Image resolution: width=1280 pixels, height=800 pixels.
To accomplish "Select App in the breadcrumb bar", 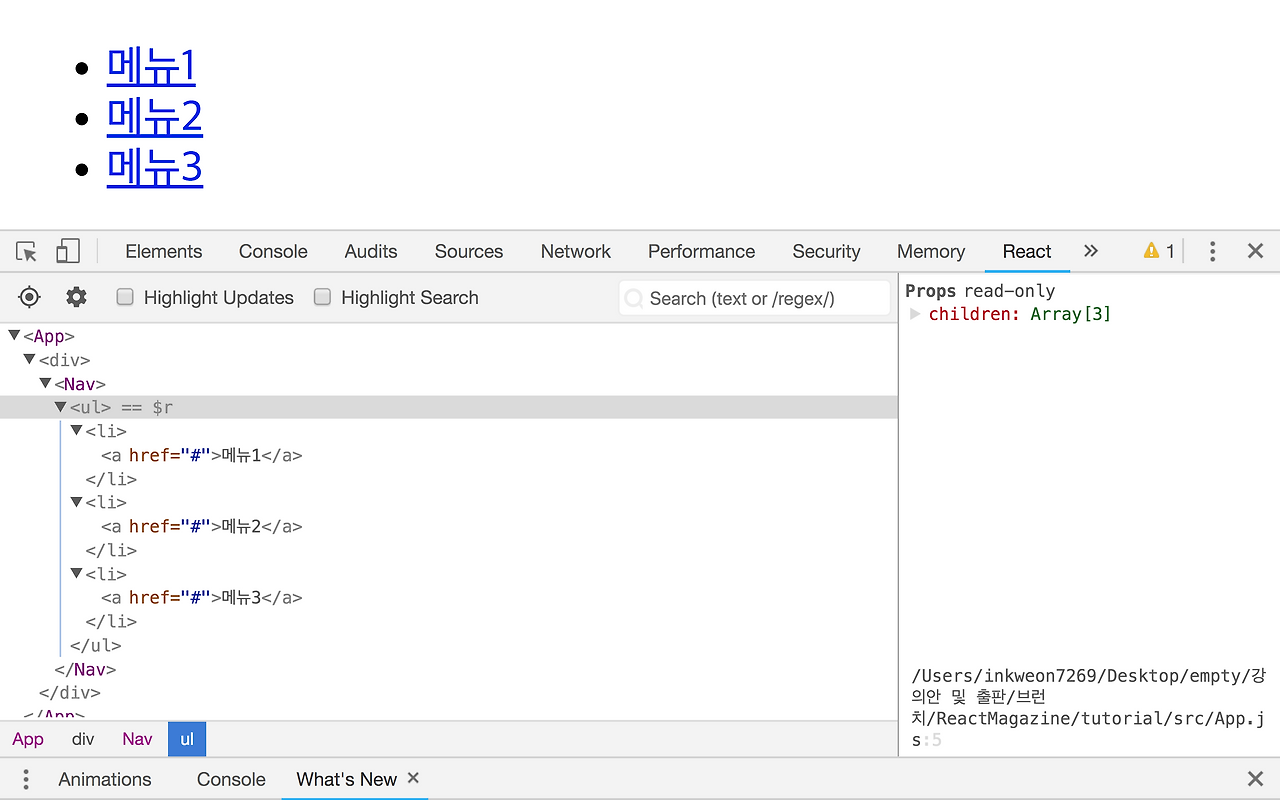I will point(28,739).
